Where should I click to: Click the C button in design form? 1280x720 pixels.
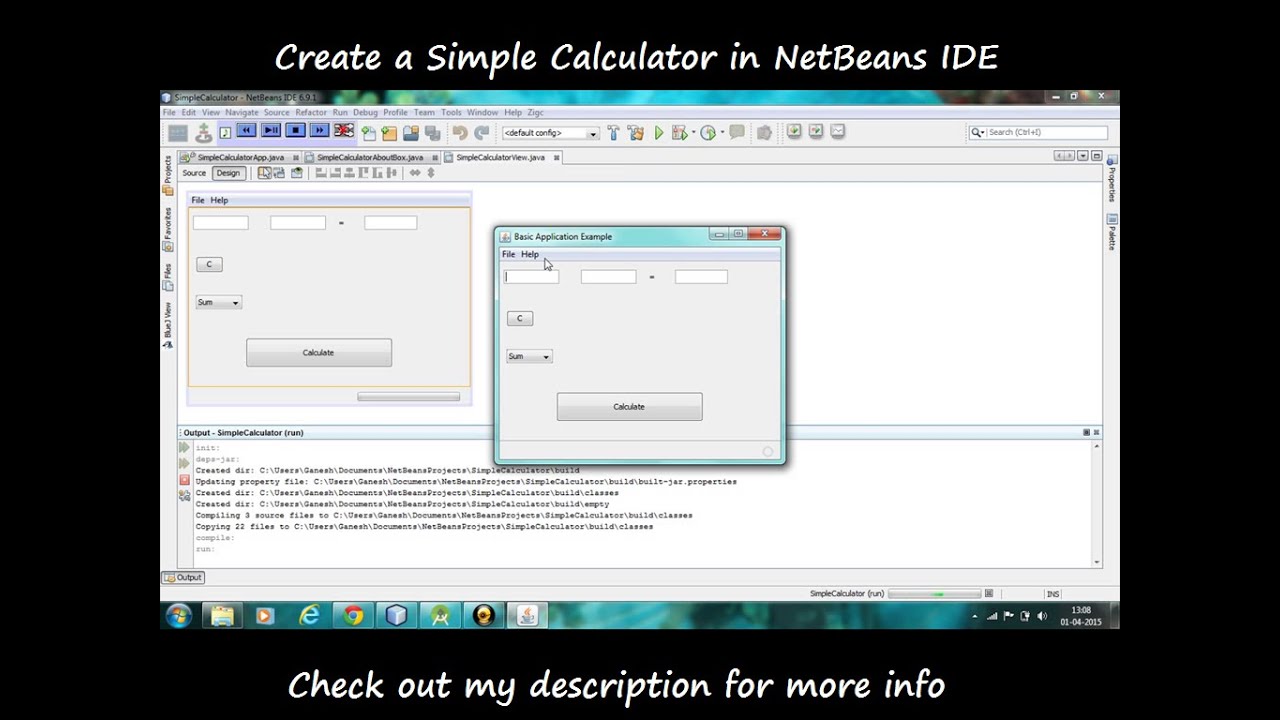click(209, 264)
